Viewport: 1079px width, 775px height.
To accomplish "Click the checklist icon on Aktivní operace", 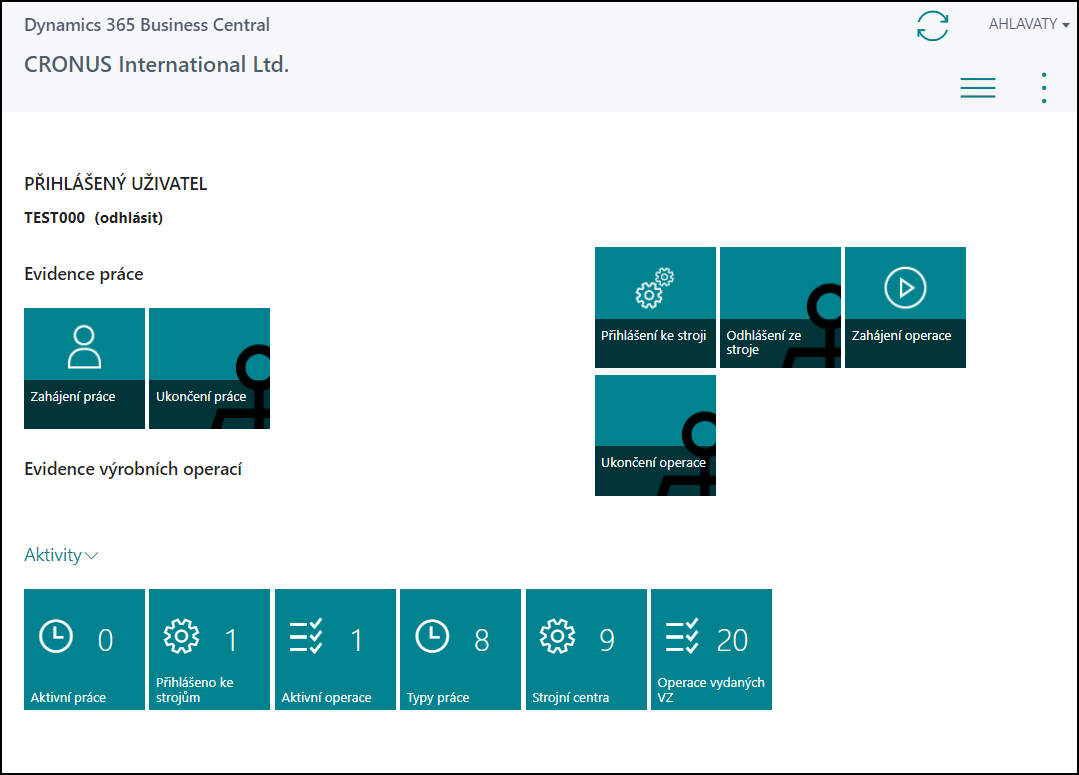I will point(306,636).
